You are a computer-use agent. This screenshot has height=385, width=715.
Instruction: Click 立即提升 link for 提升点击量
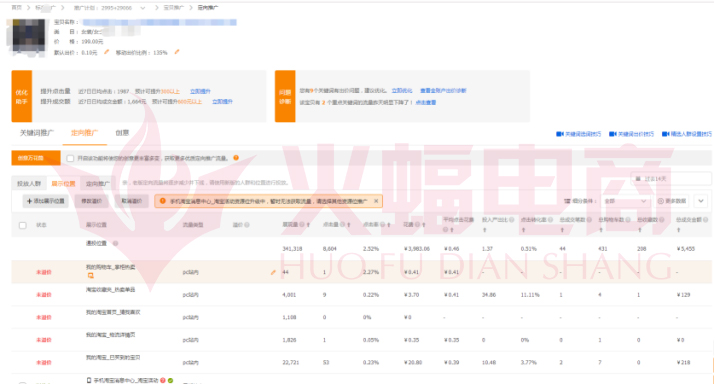[x=200, y=91]
